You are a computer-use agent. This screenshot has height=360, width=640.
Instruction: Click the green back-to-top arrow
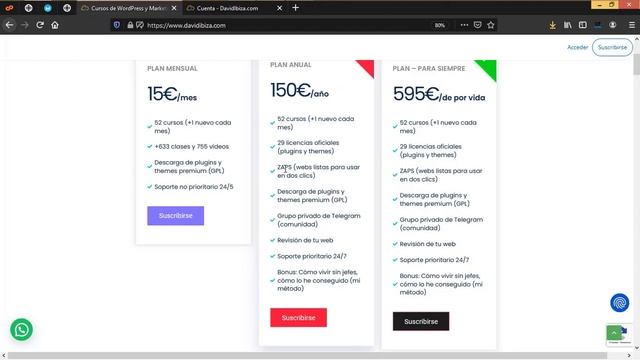[x=613, y=333]
